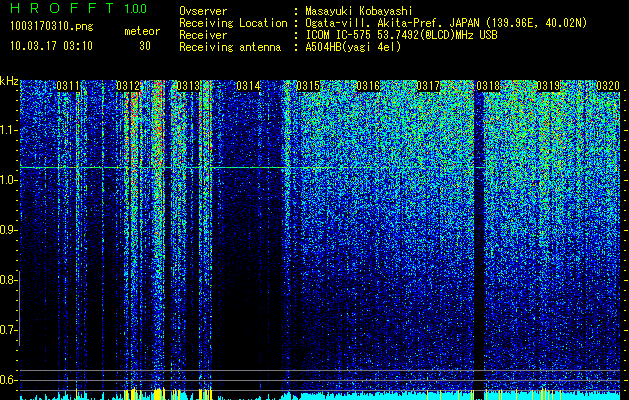Click the 1.0 kHz axis label

tap(8, 180)
